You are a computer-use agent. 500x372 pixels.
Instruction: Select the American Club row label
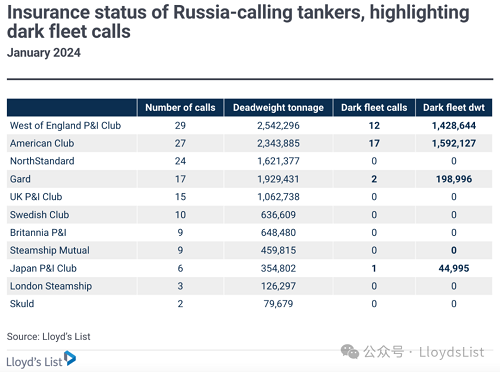pos(42,143)
